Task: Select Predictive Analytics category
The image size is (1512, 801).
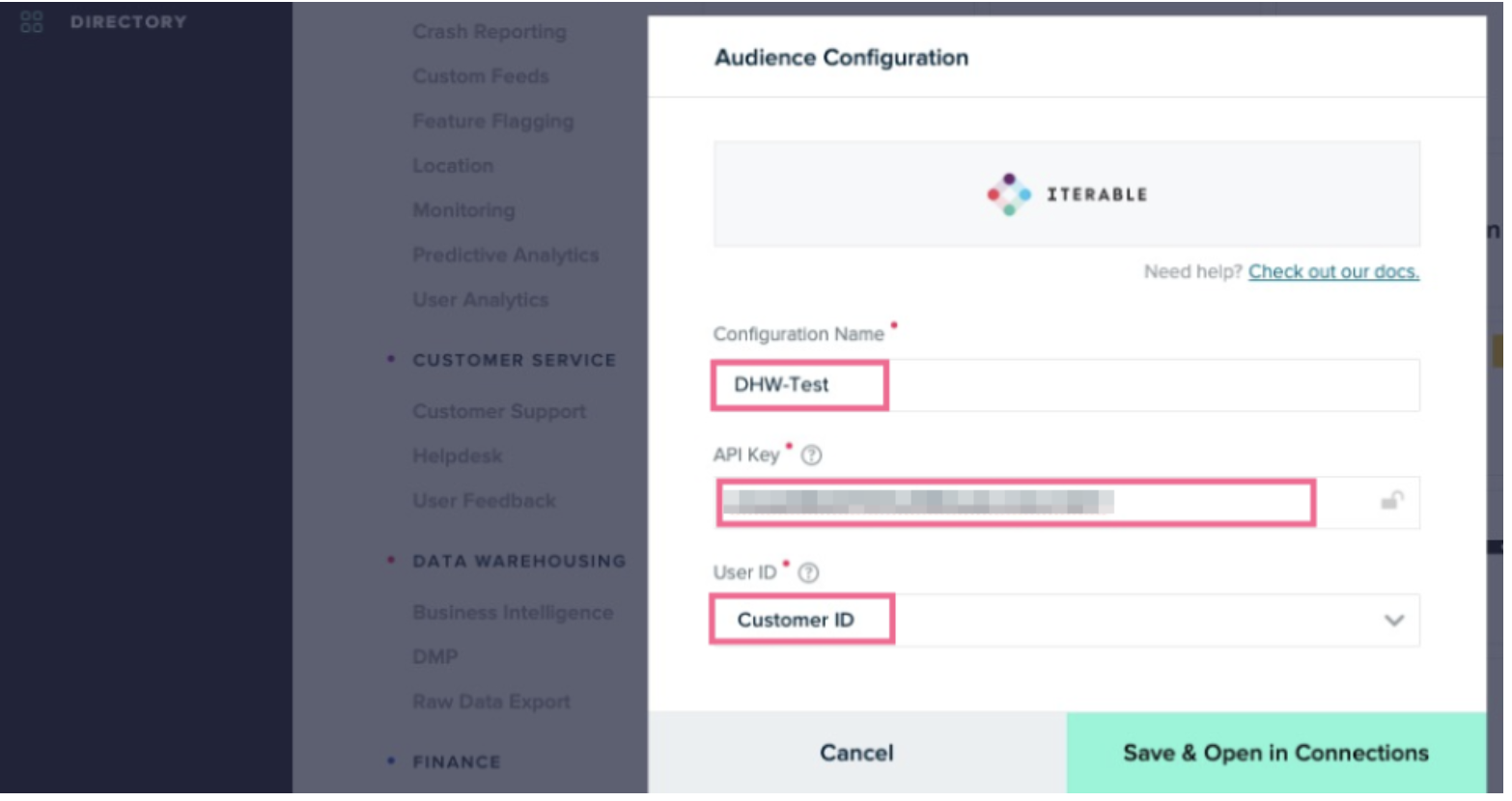Action: tap(506, 256)
